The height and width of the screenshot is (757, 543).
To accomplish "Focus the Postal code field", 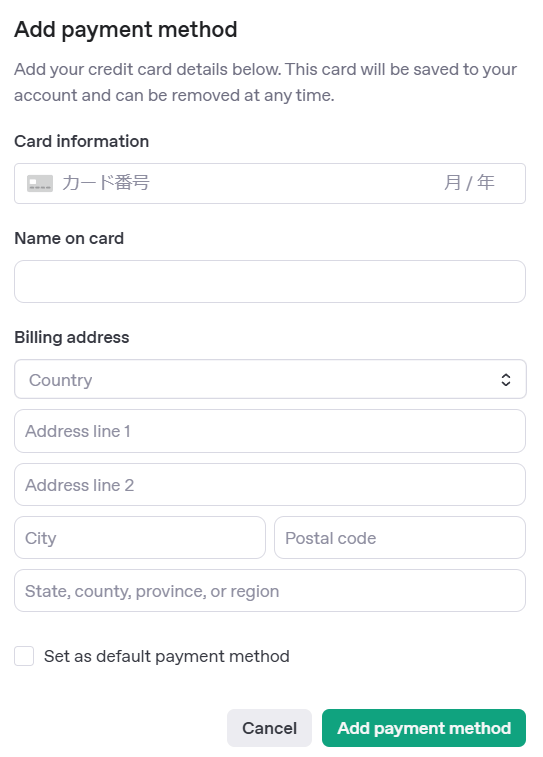I will click(x=400, y=538).
